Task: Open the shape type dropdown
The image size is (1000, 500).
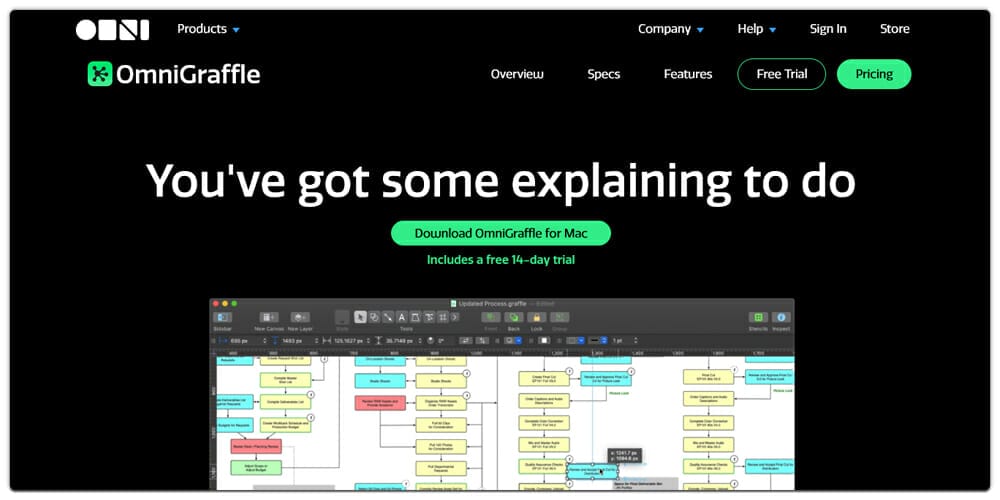Action: click(x=513, y=341)
